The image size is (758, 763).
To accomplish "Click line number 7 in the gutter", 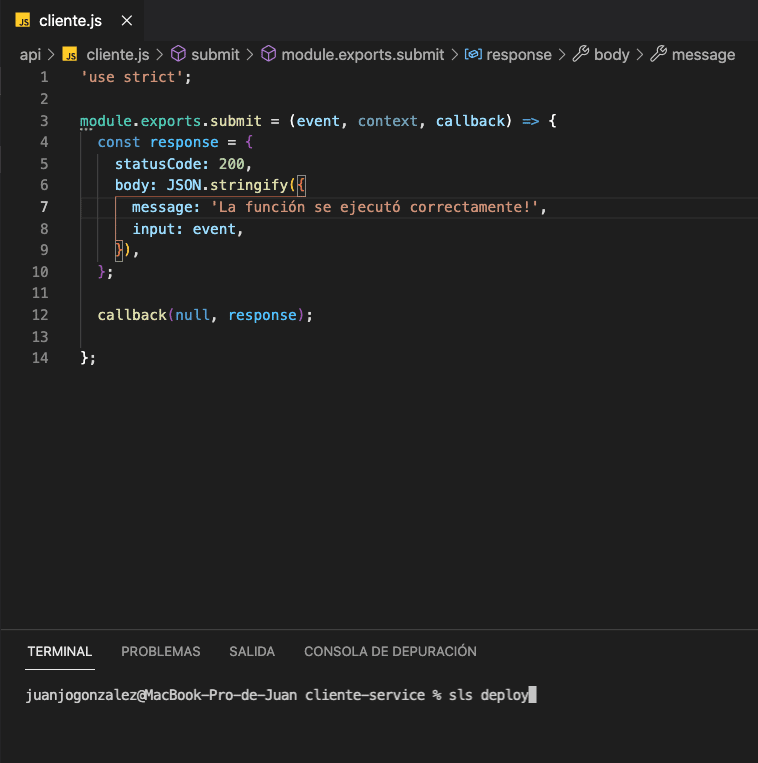I will coord(44,207).
